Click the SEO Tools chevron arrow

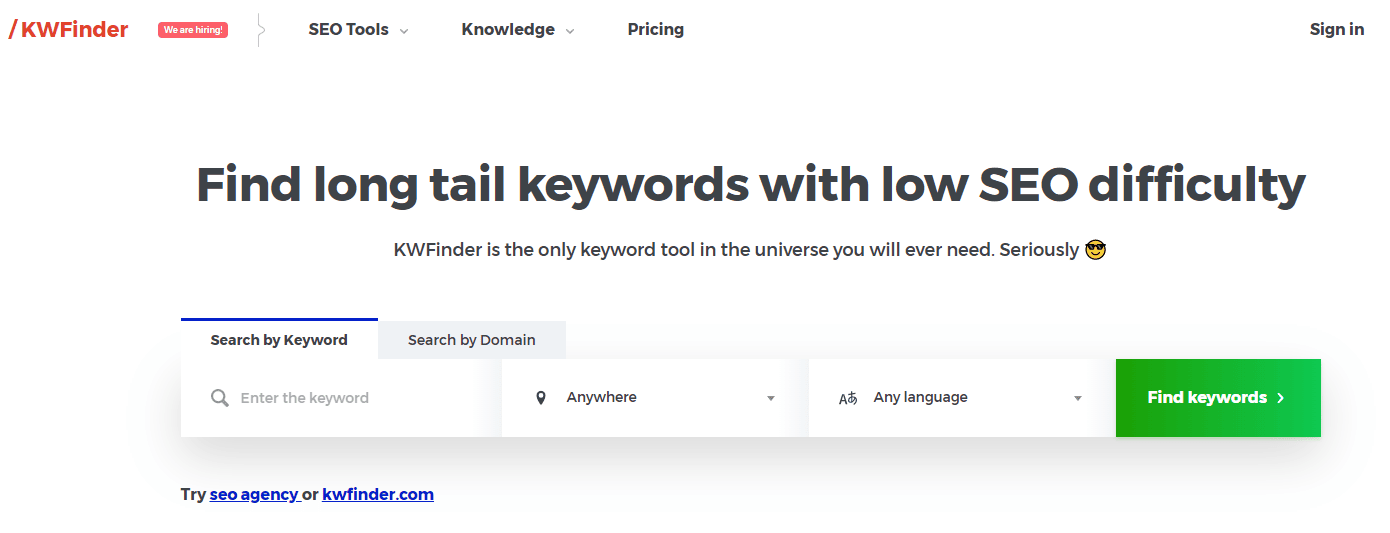pos(404,31)
